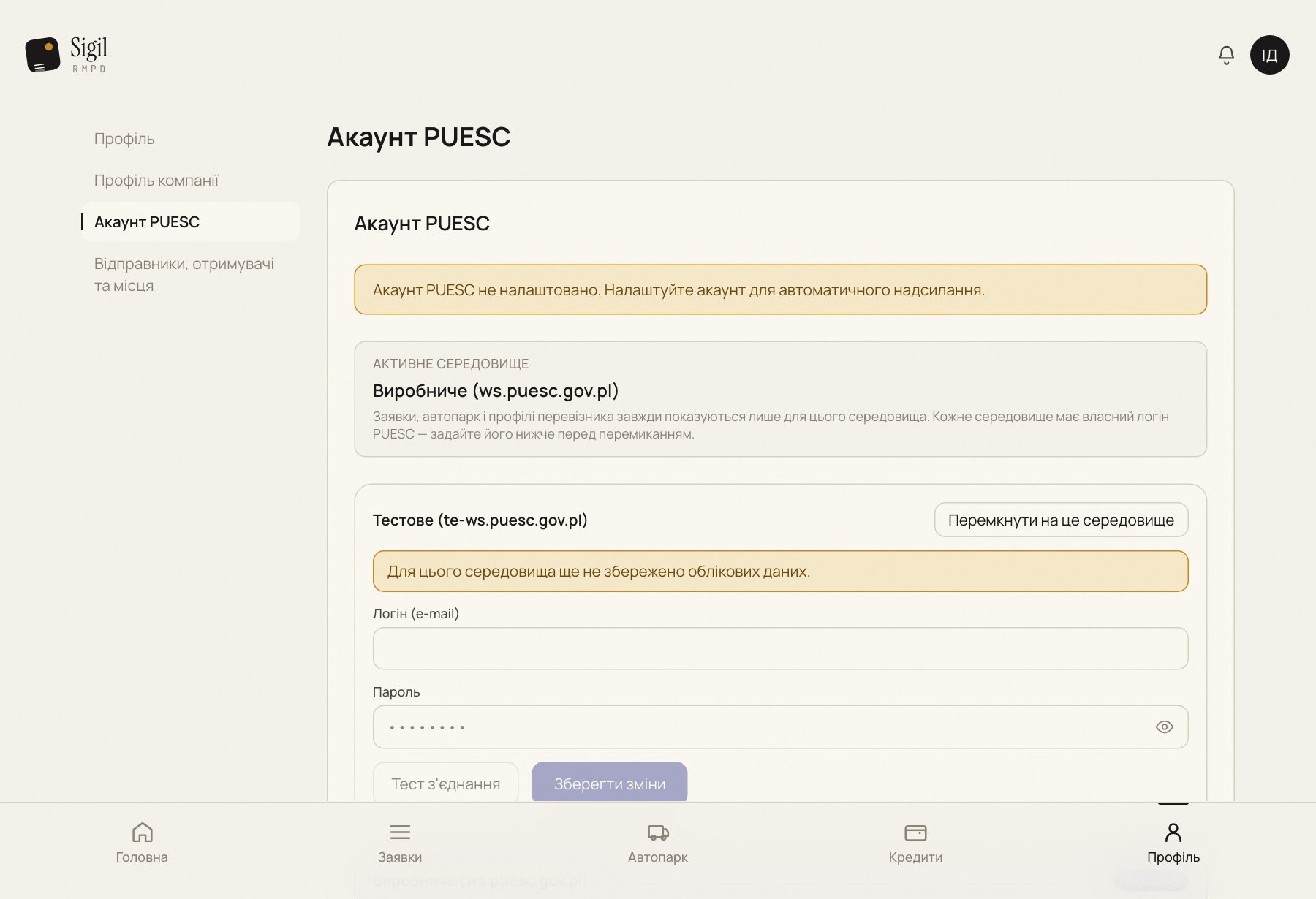Screen dimensions: 1316x899
Task: Click the 'ще не збережено облікових даних' notice
Action: point(780,571)
